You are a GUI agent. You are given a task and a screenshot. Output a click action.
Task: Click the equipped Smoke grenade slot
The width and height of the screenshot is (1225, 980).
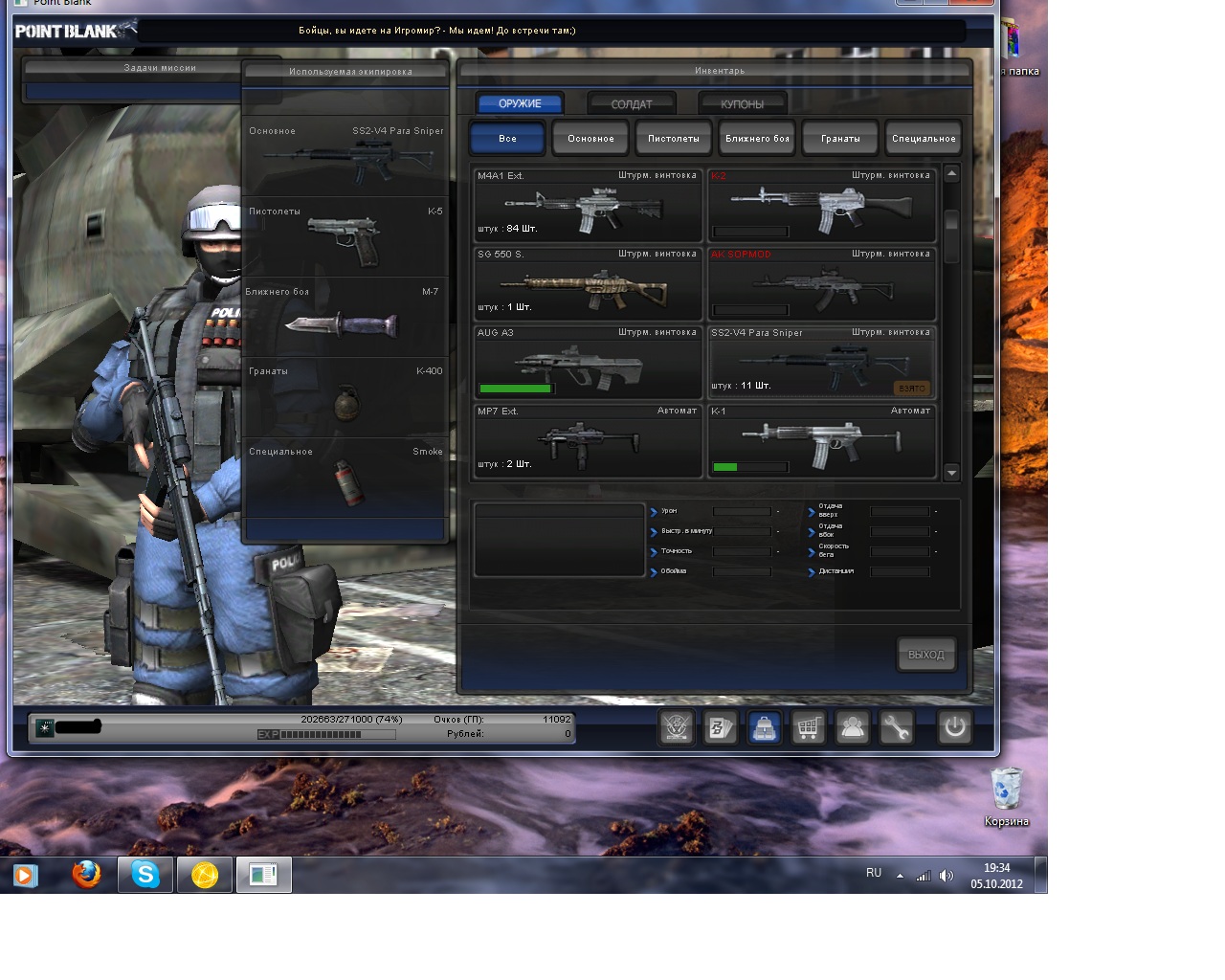click(345, 479)
